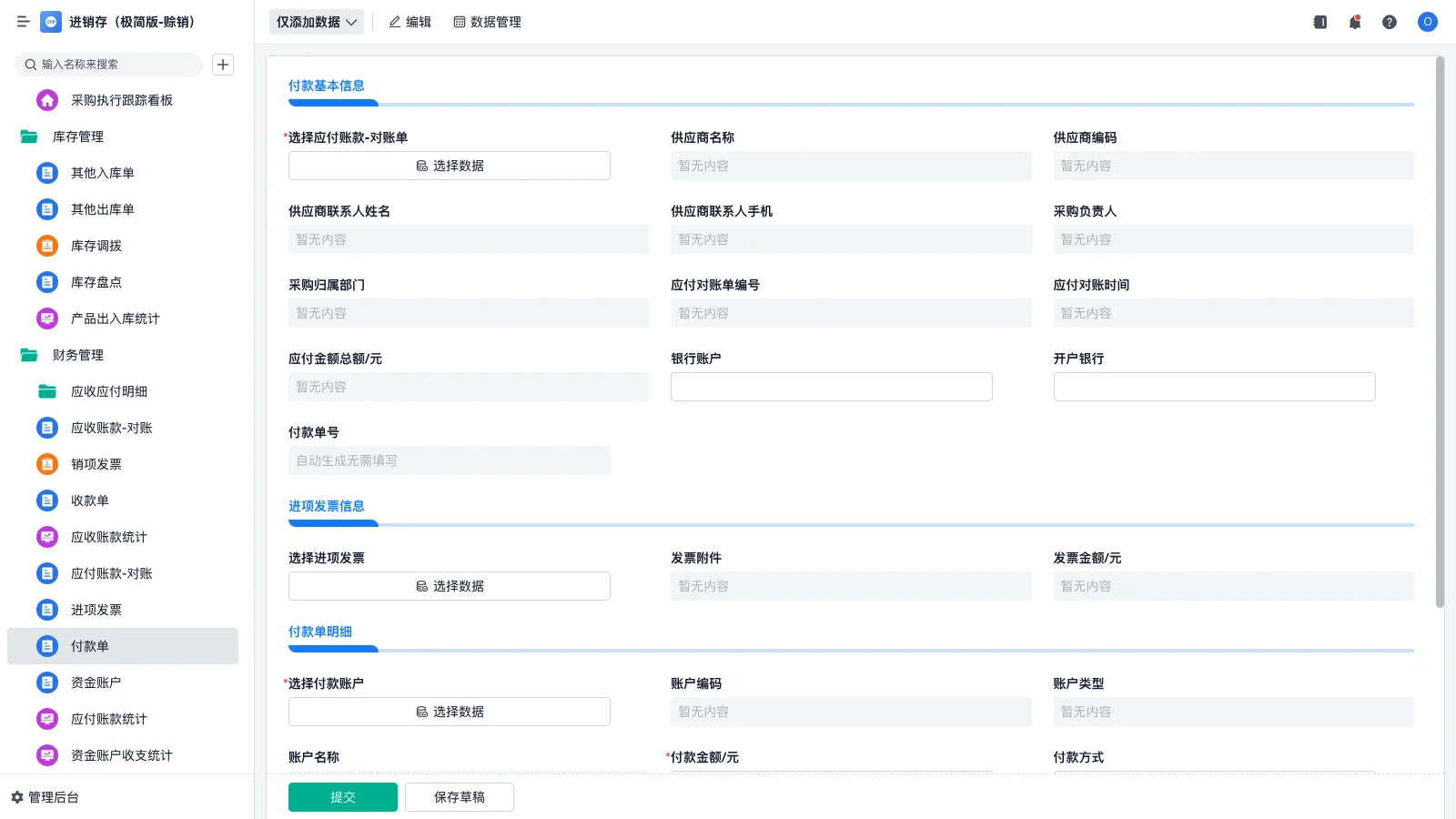This screenshot has width=1456, height=819.
Task: Click into the 开户银行 input field
Action: (1214, 387)
